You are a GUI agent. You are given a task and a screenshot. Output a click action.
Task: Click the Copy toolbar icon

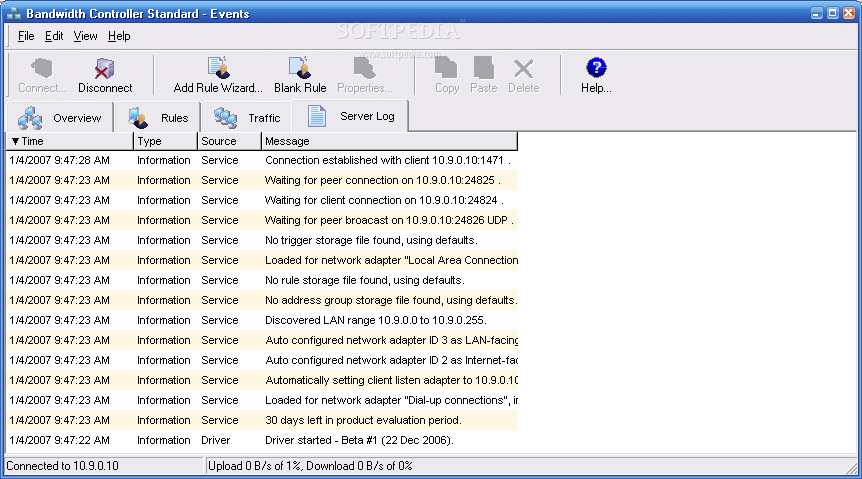[446, 75]
